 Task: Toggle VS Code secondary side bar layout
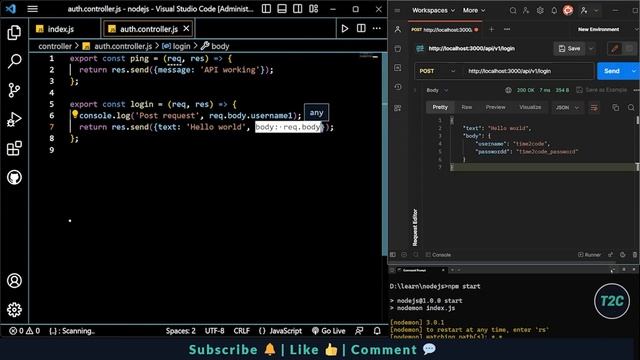tap(298, 9)
